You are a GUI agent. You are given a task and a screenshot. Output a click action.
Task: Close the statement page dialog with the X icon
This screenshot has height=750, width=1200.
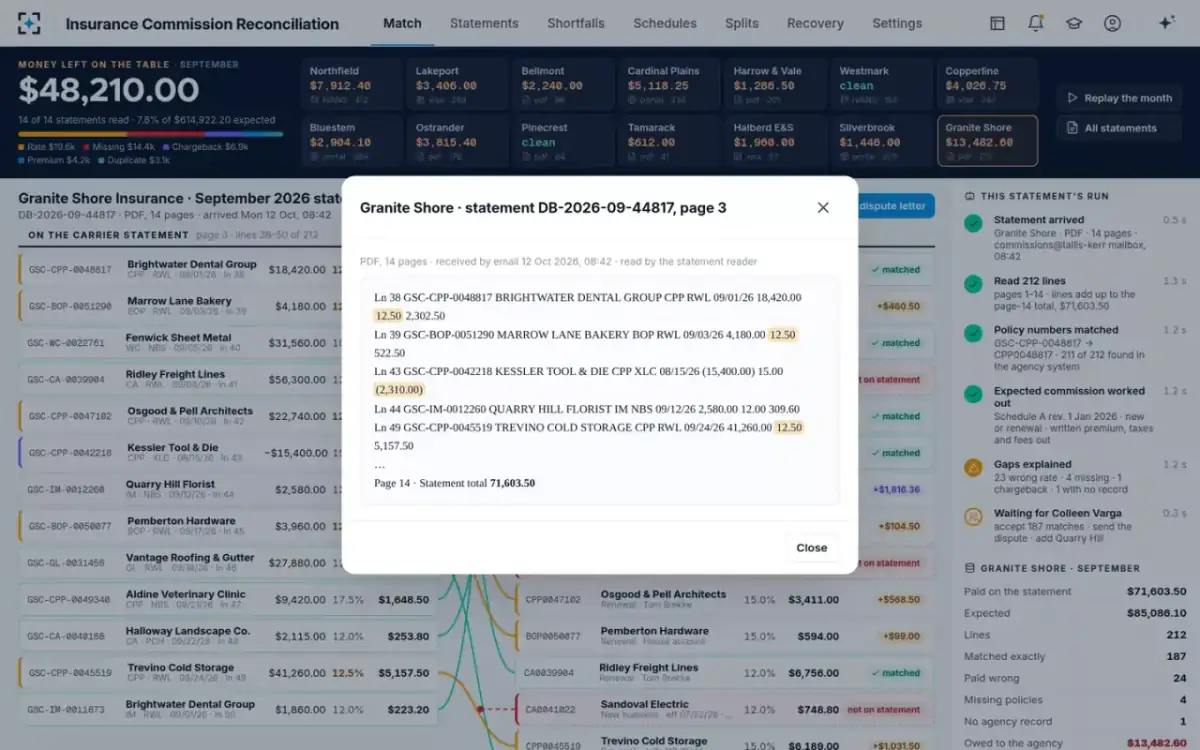pyautogui.click(x=823, y=208)
